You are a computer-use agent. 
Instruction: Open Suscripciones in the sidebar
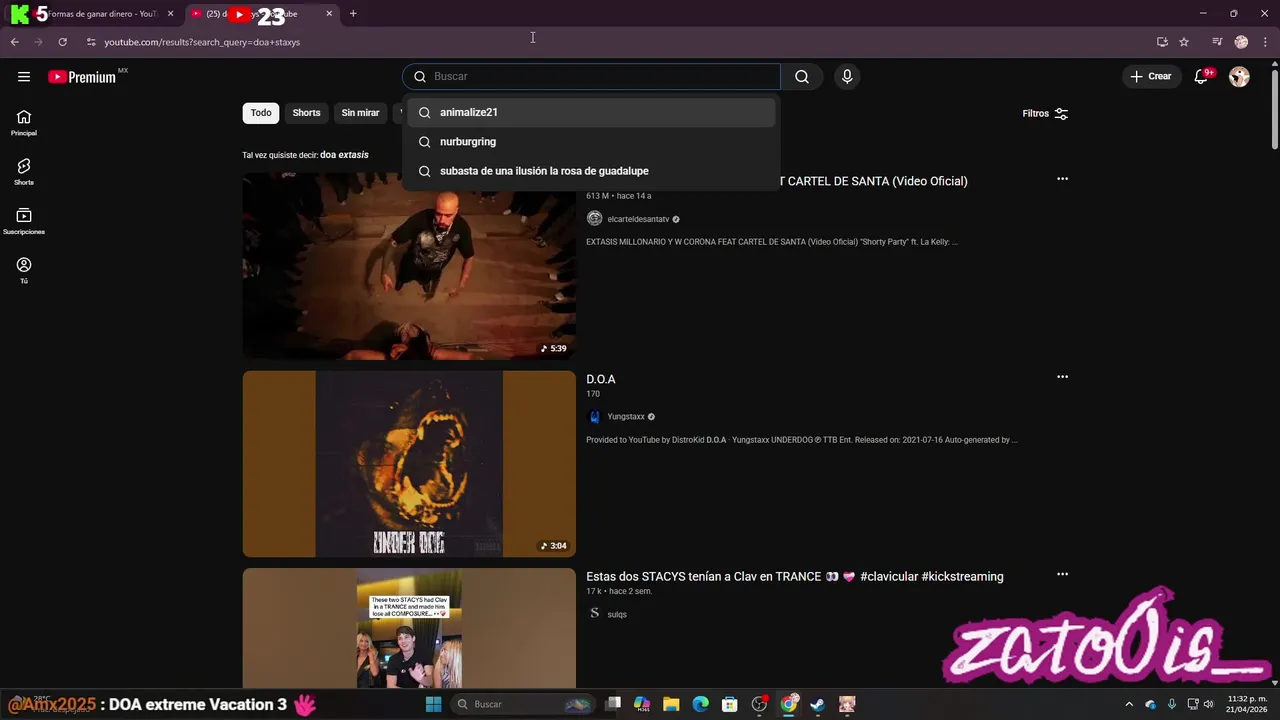click(x=24, y=221)
